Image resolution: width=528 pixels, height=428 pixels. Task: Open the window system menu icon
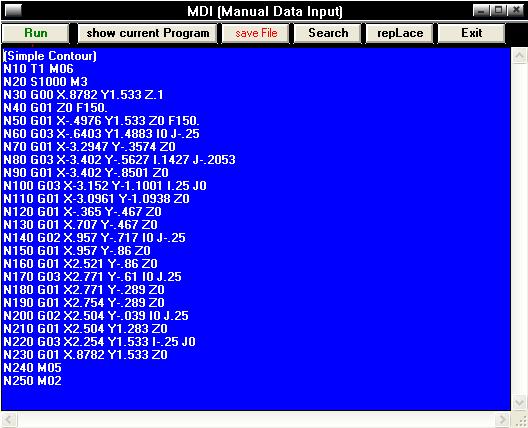coord(13,11)
